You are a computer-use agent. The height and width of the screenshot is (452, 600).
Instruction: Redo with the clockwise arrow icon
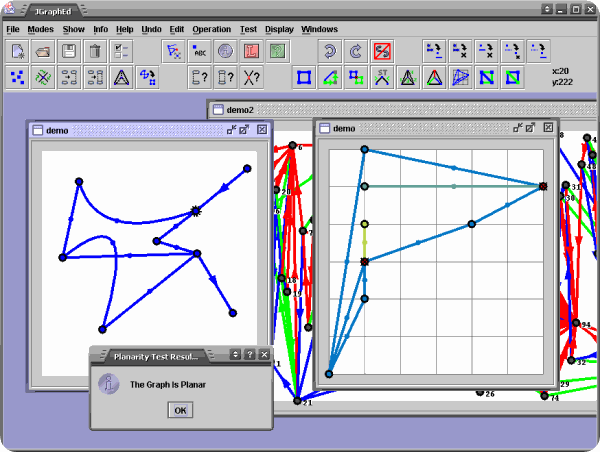tap(356, 51)
